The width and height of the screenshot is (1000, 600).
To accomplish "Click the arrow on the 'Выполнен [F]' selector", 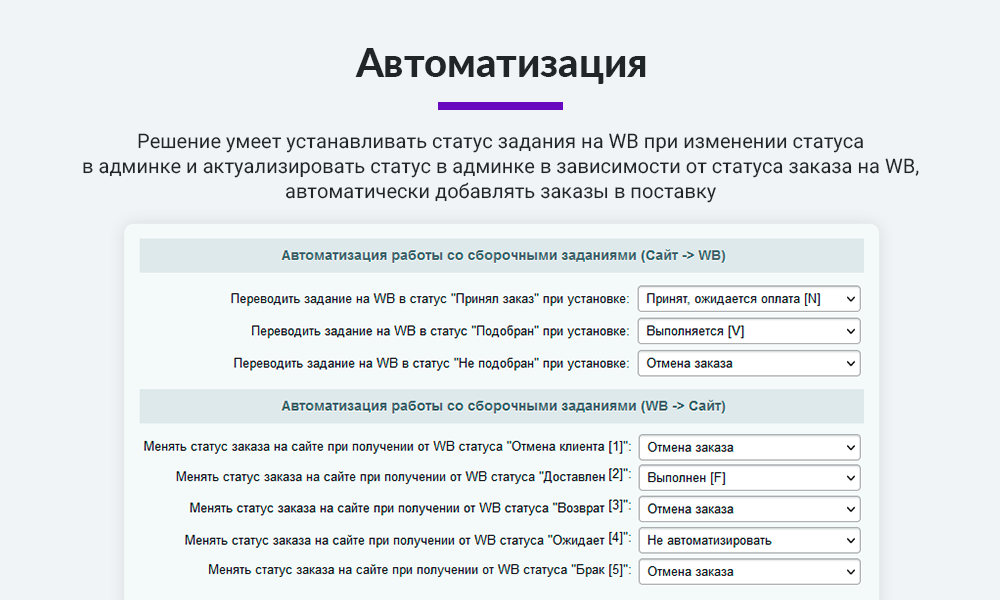I will click(850, 477).
